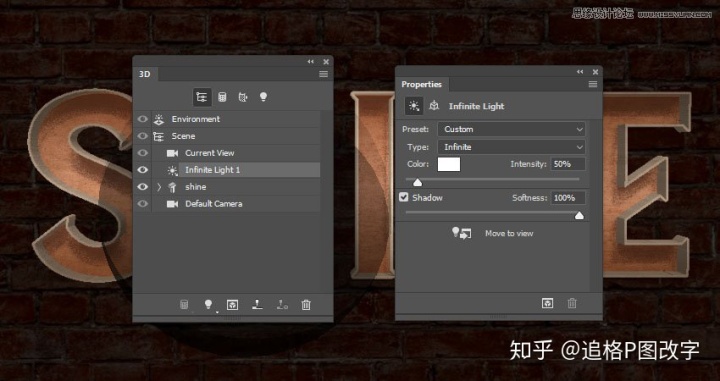Click the Infinite Light heading text
This screenshot has height=381, width=720.
[x=476, y=106]
